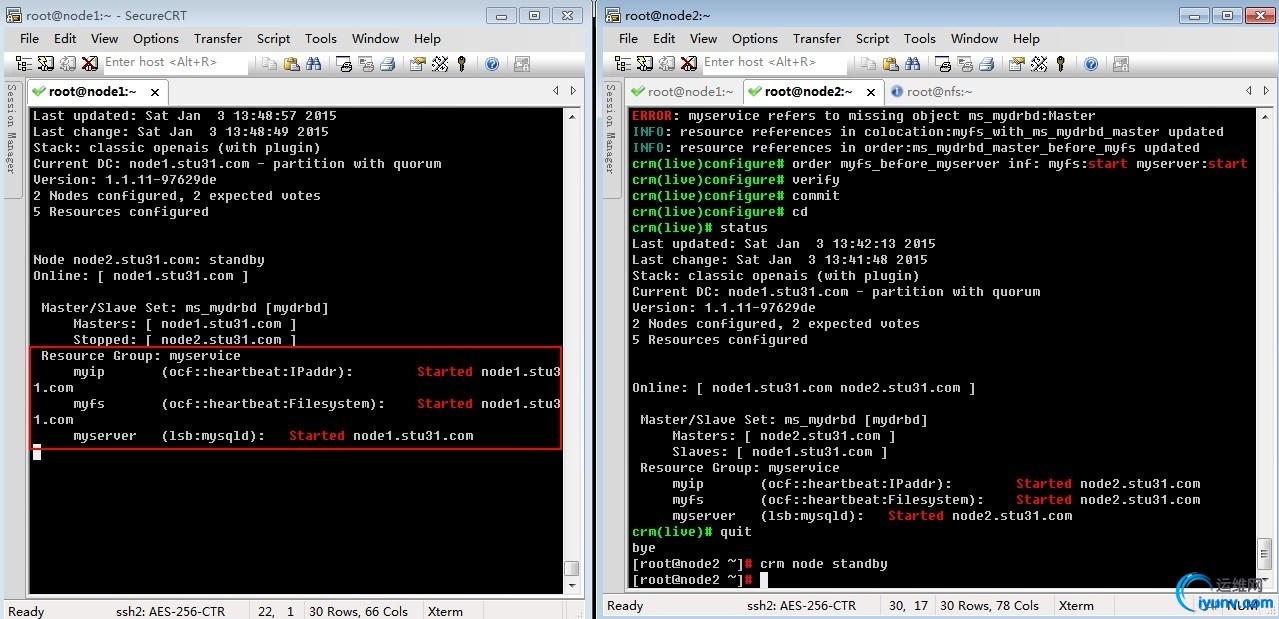This screenshot has height=619, width=1279.
Task: Open Window menu in node2 window
Action: 975,38
